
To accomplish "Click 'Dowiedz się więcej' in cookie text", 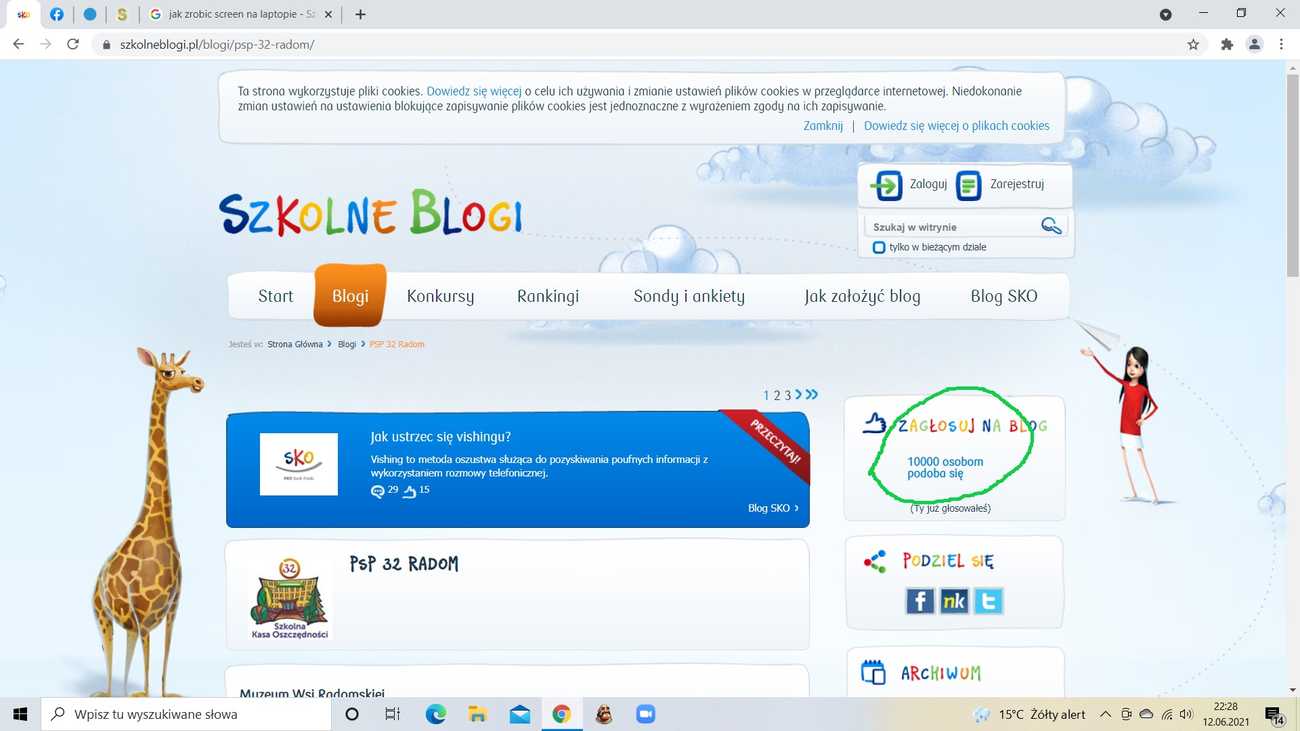I will click(474, 91).
